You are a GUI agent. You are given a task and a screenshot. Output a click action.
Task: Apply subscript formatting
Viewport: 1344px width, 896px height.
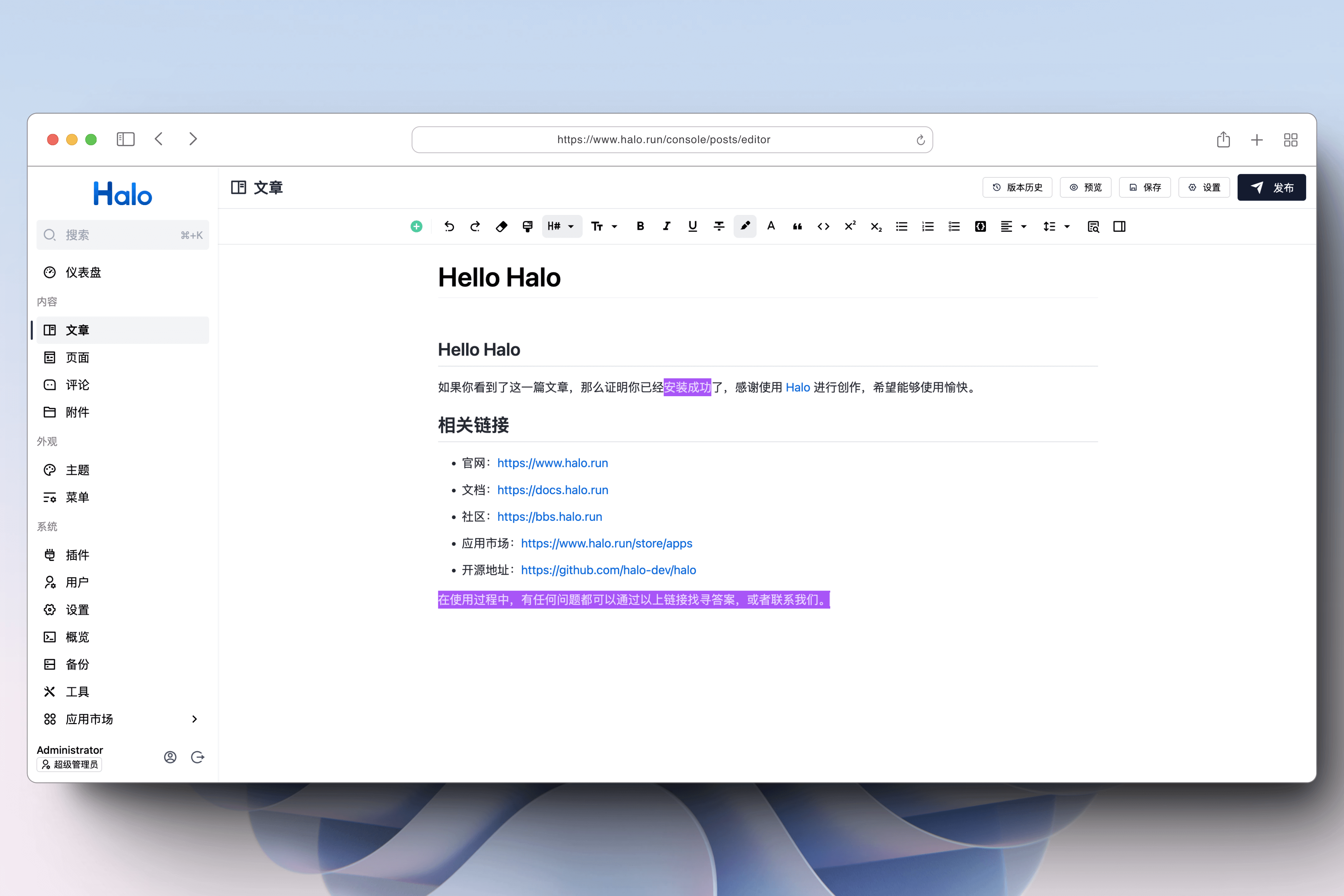coord(876,226)
